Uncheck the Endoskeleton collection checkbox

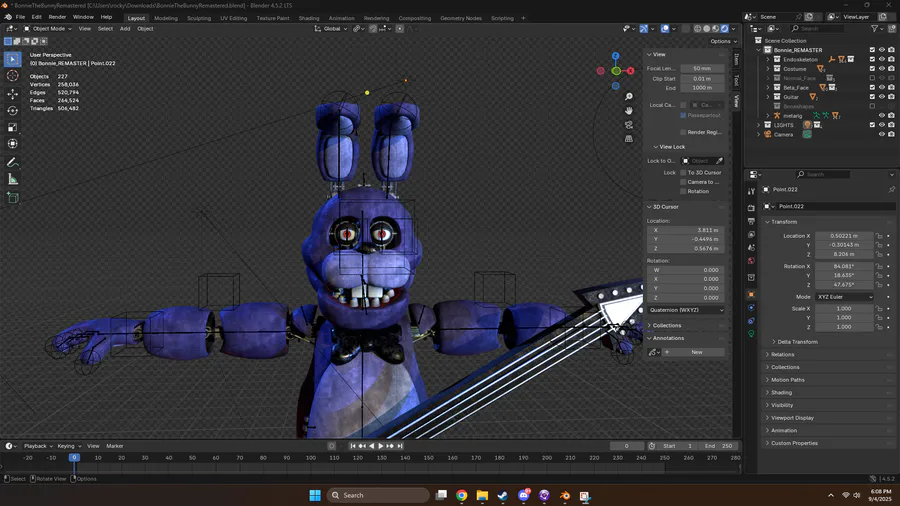[x=872, y=59]
